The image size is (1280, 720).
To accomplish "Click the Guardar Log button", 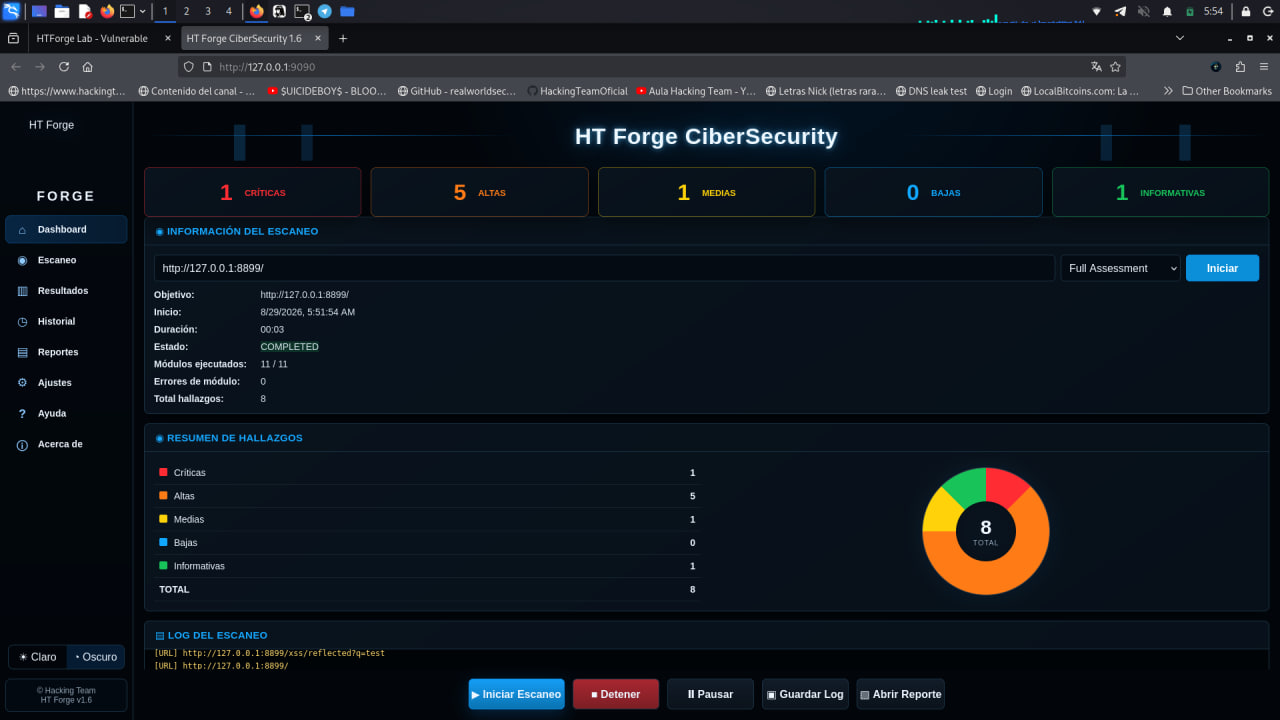I will tap(805, 694).
